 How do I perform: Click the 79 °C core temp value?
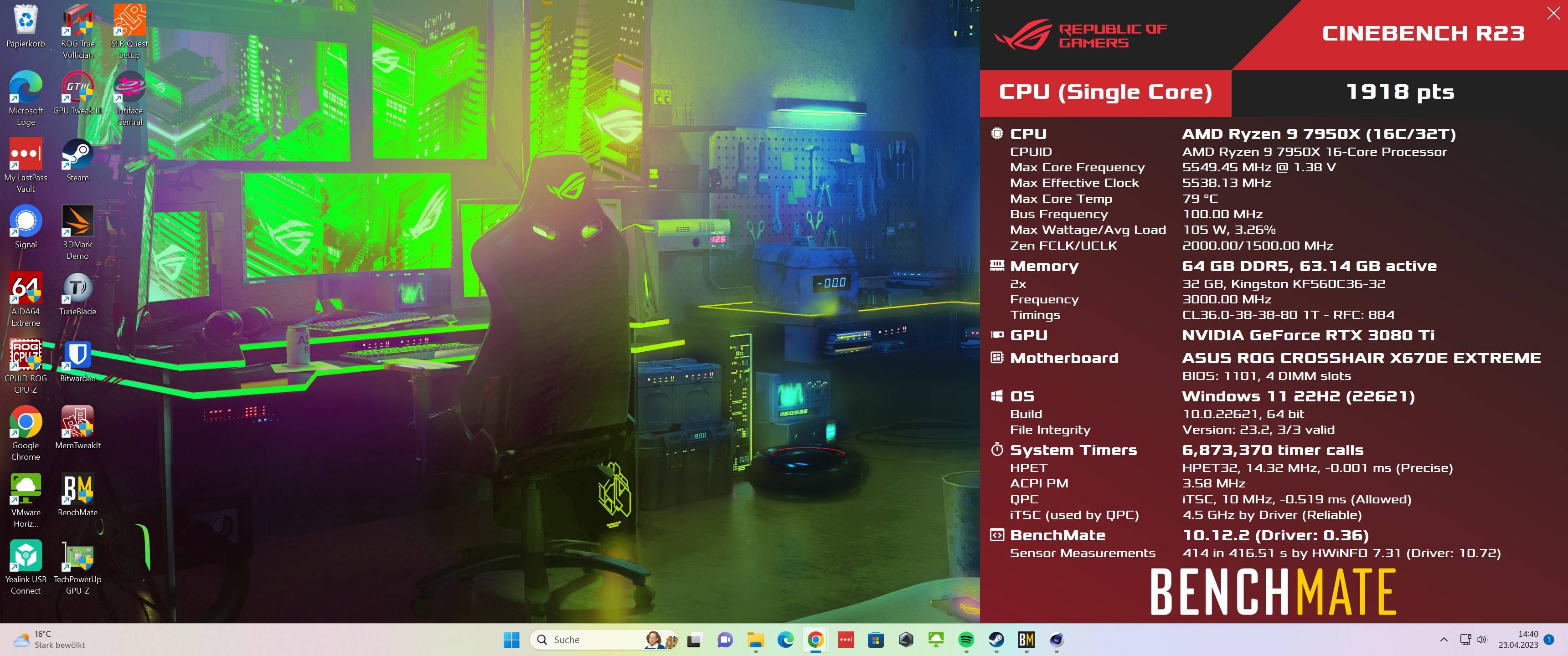[1200, 199]
